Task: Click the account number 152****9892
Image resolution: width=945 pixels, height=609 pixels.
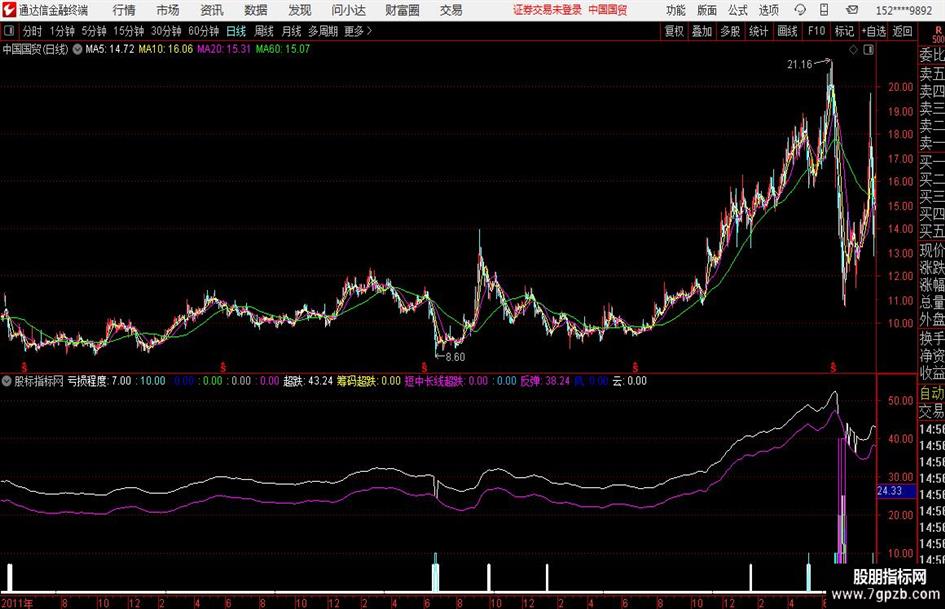Action: coord(903,10)
